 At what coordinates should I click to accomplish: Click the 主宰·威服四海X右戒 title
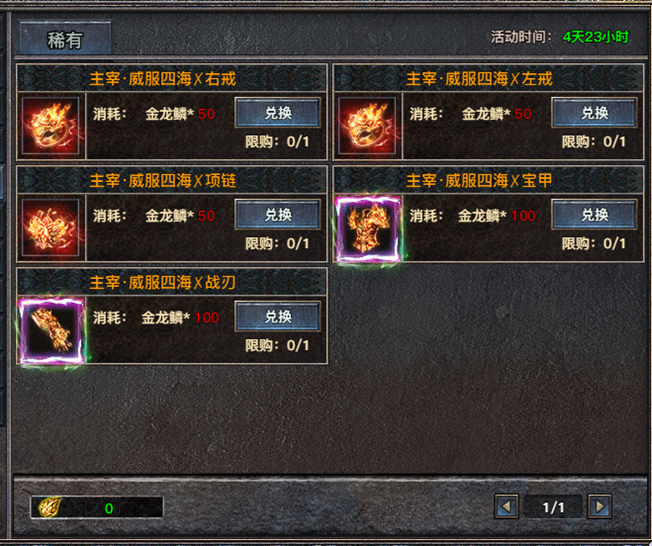(163, 79)
